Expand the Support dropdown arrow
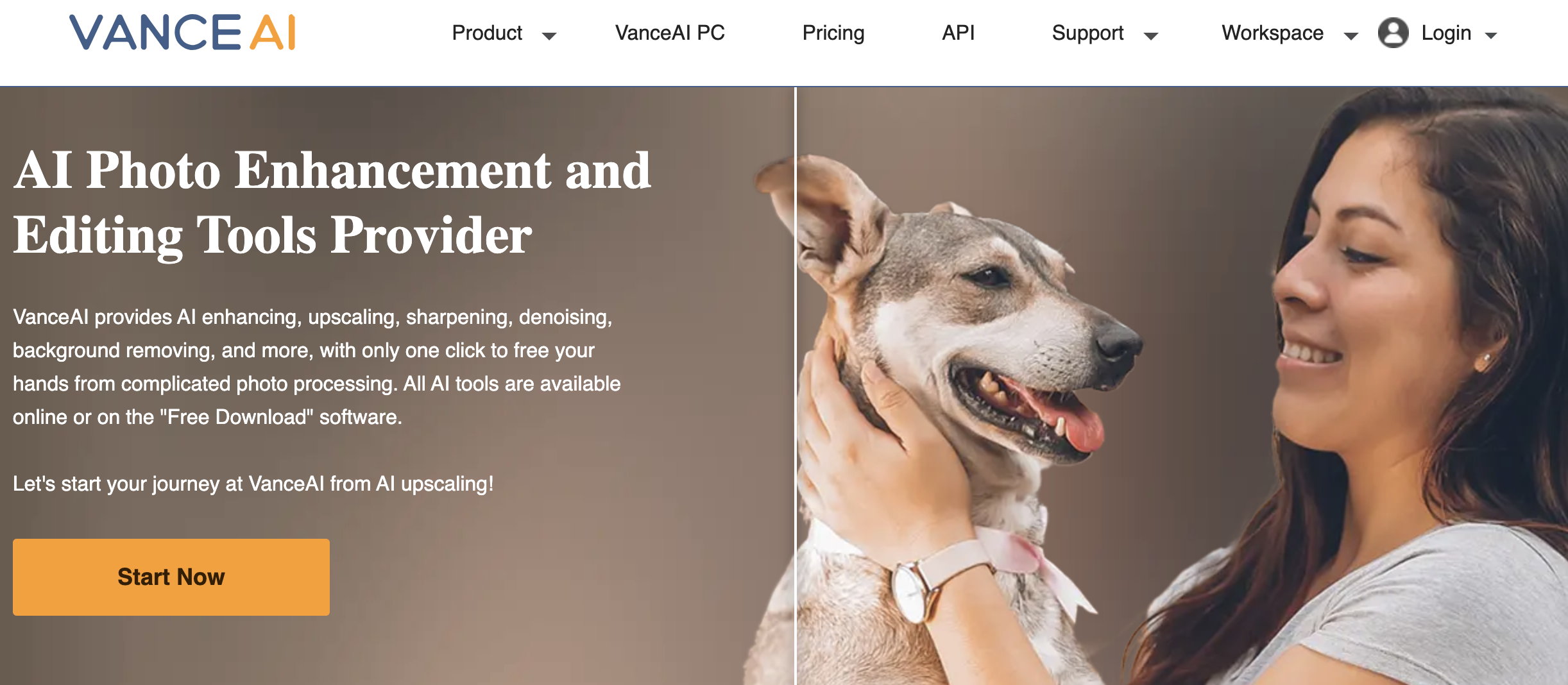This screenshot has width=1568, height=685. tap(1151, 36)
